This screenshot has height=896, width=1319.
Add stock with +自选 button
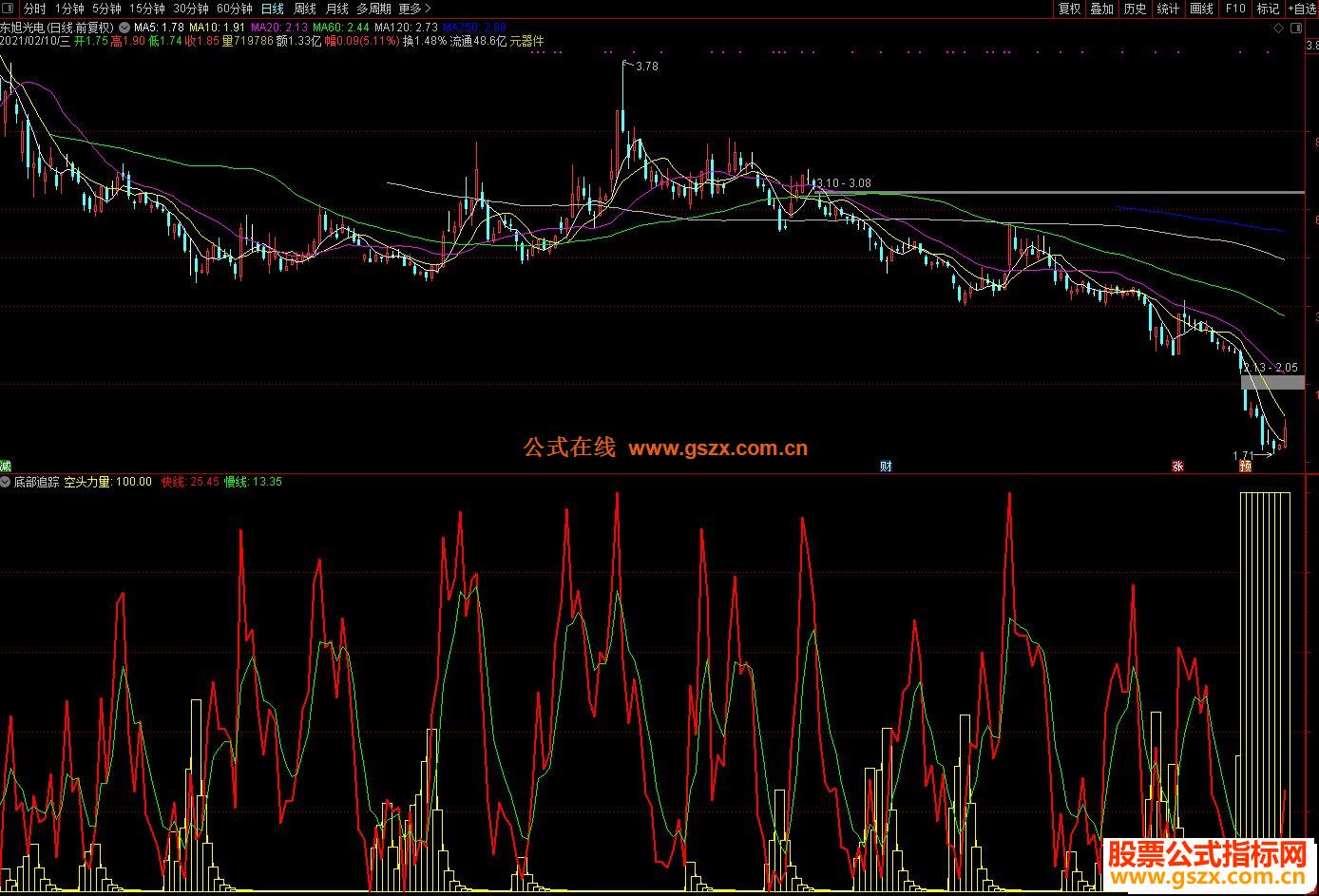point(1302,9)
